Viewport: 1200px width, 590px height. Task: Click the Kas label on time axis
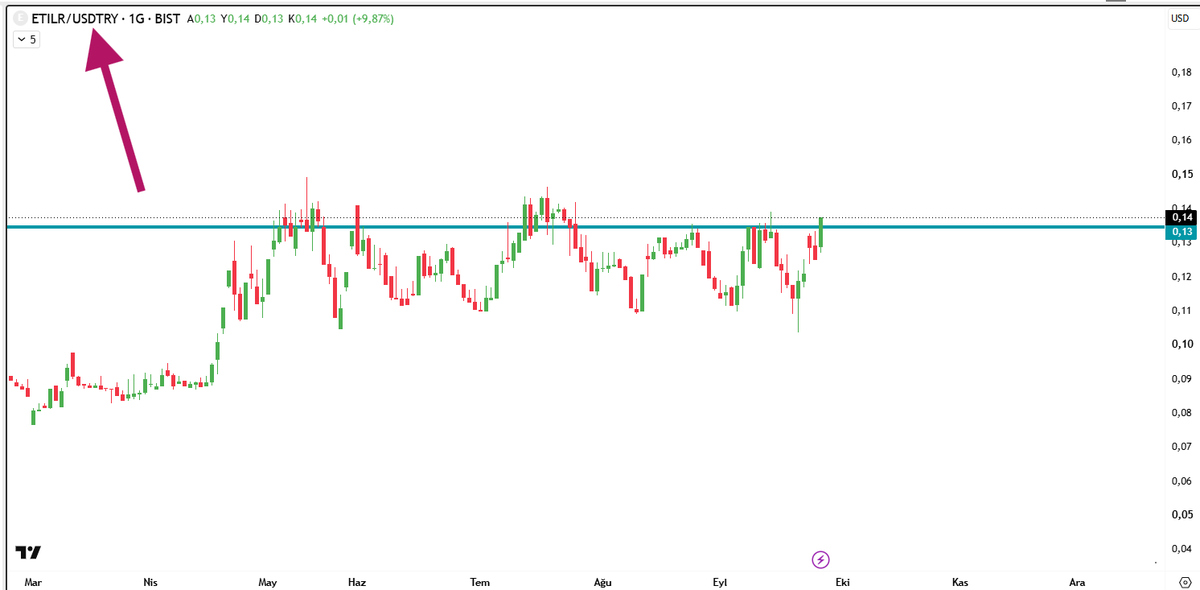(960, 582)
